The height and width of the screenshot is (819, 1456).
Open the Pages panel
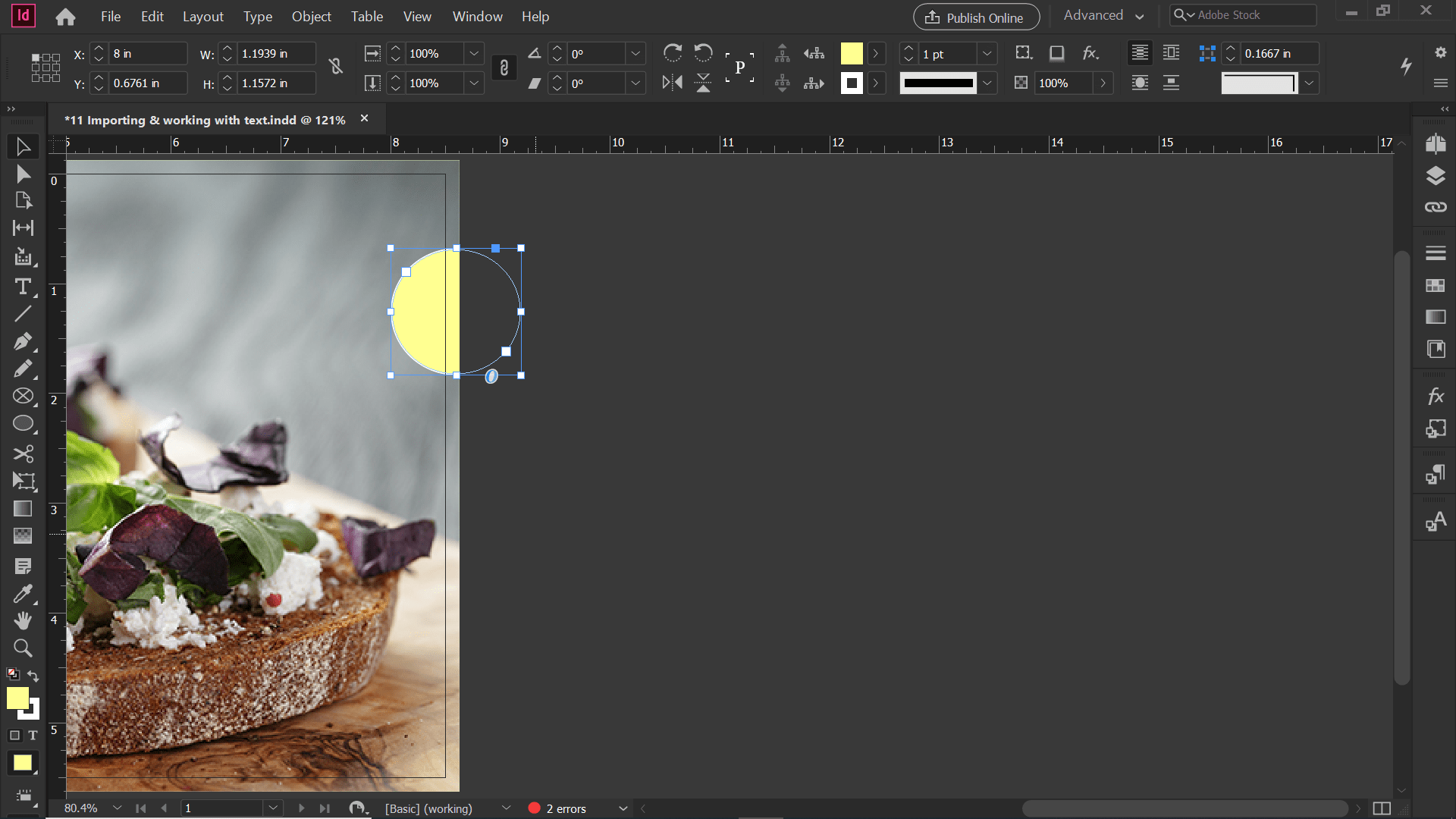pyautogui.click(x=1436, y=143)
